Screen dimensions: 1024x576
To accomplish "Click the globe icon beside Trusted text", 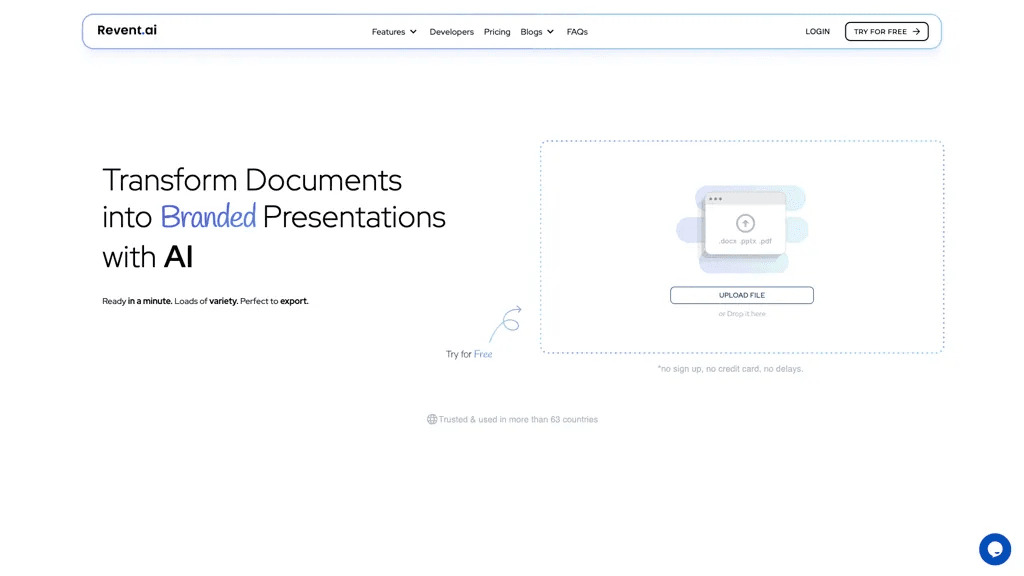I will (432, 419).
